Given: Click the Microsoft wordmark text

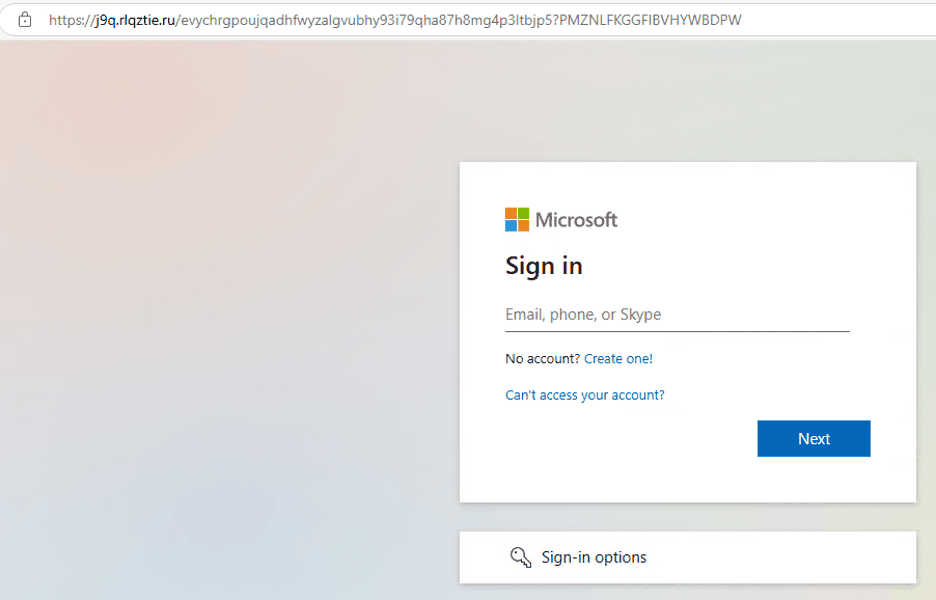Looking at the screenshot, I should (577, 220).
